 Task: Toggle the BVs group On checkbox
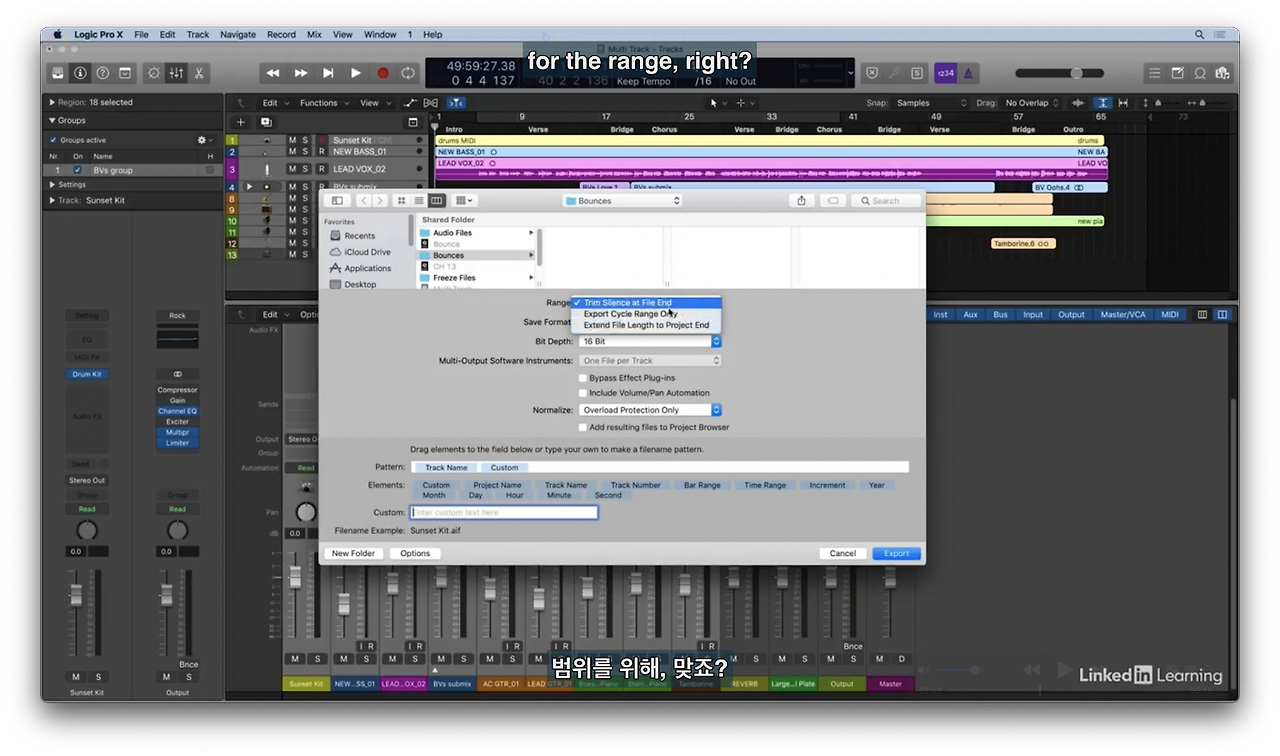(77, 170)
